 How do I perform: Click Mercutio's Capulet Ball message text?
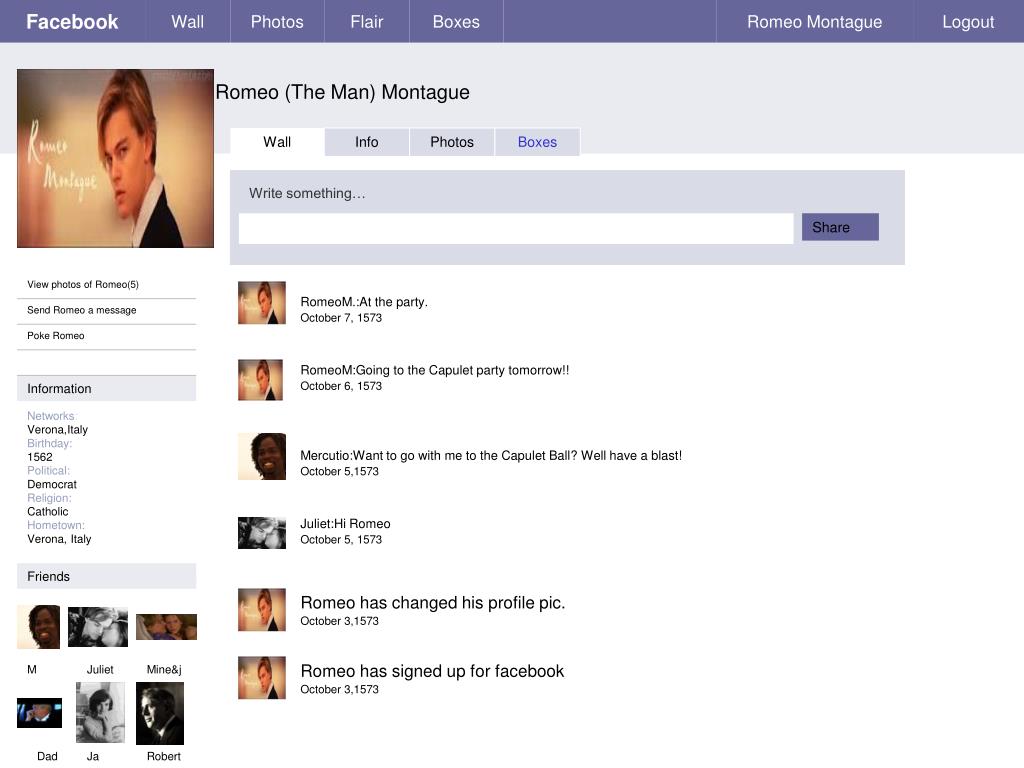coord(491,455)
